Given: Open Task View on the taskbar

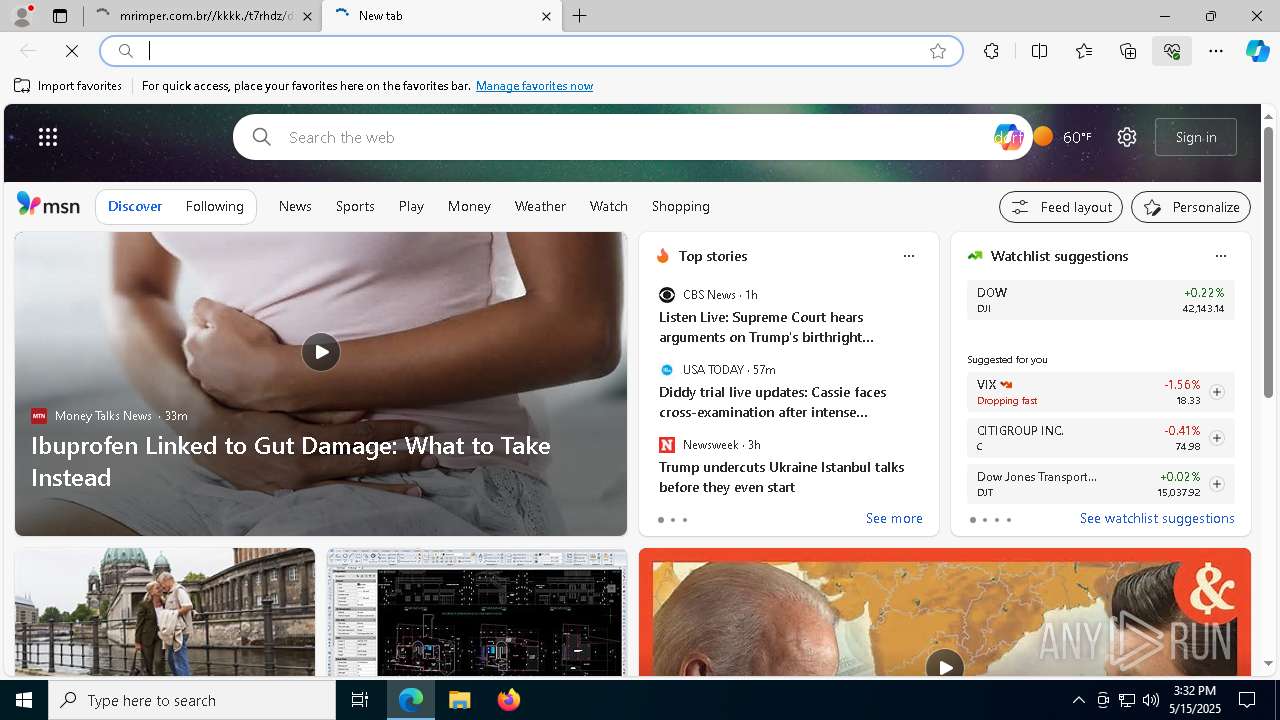Looking at the screenshot, I should (x=360, y=700).
